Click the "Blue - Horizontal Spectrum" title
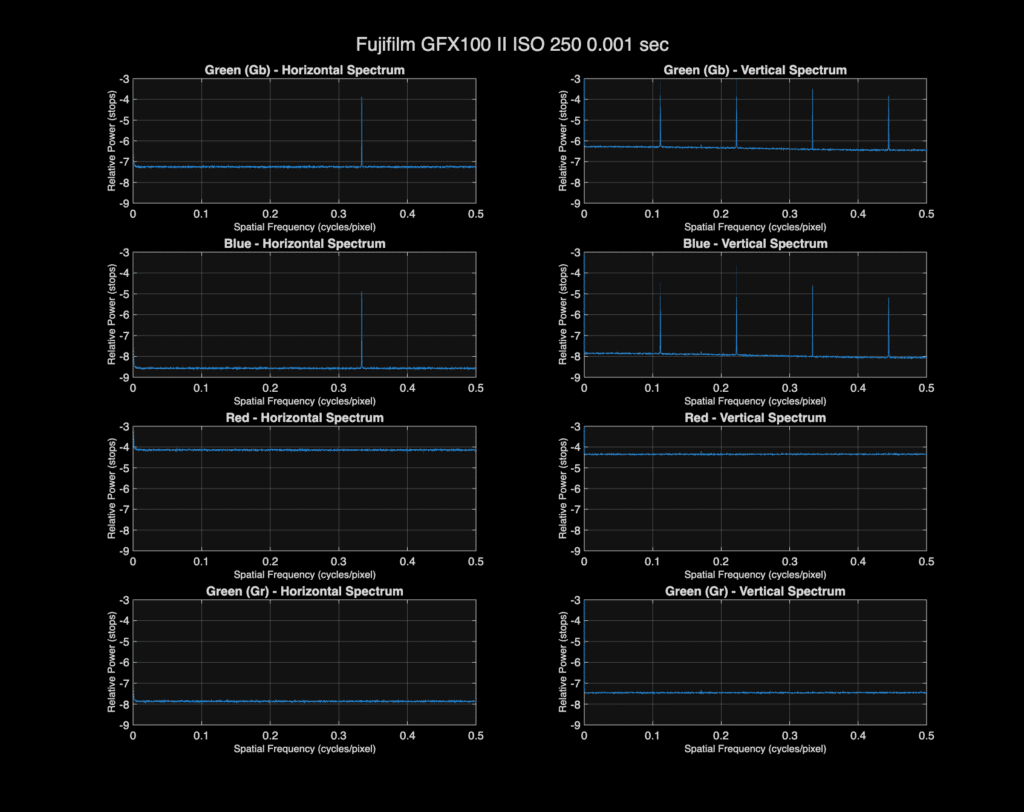Screen dimensions: 1024x812 (x=304, y=244)
